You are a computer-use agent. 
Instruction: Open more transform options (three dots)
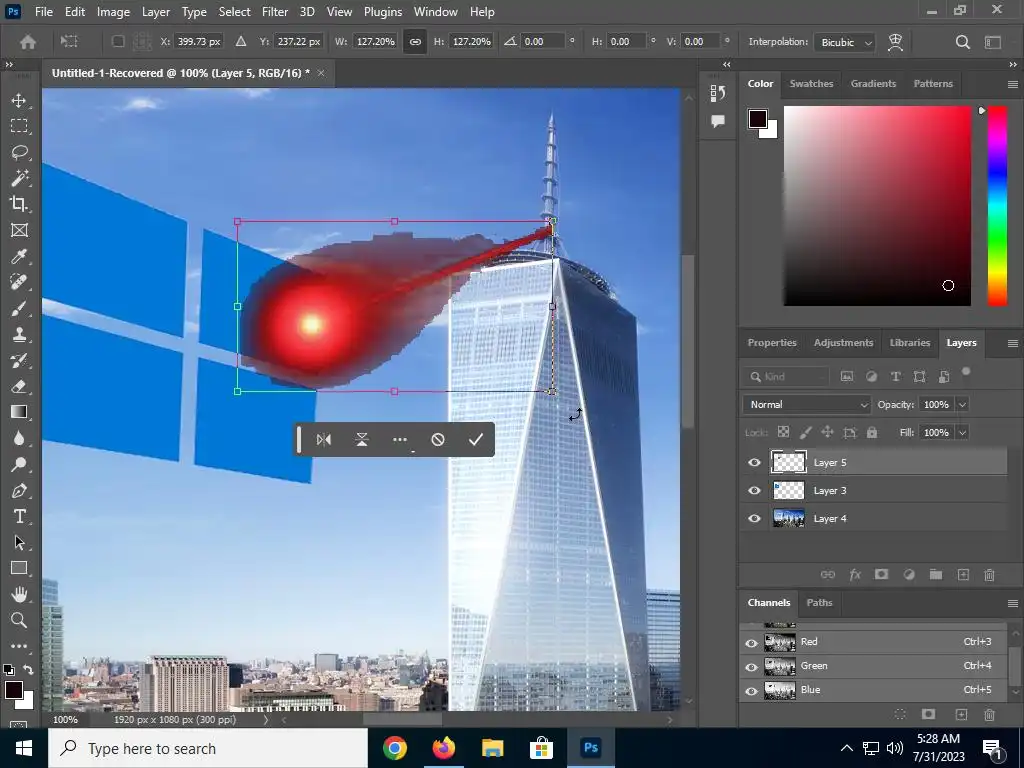point(400,440)
